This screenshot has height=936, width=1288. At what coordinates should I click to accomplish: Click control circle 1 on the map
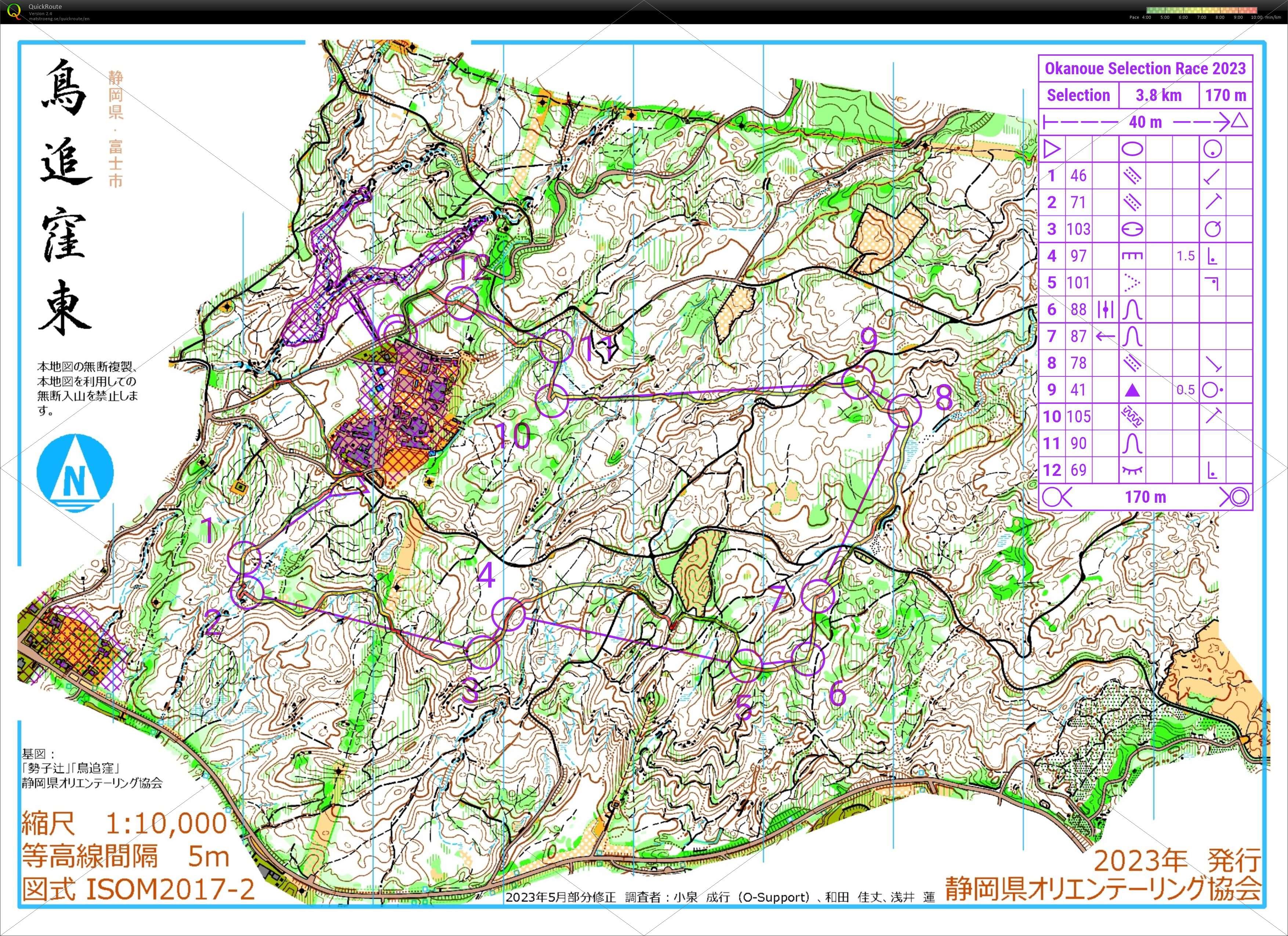click(x=245, y=558)
